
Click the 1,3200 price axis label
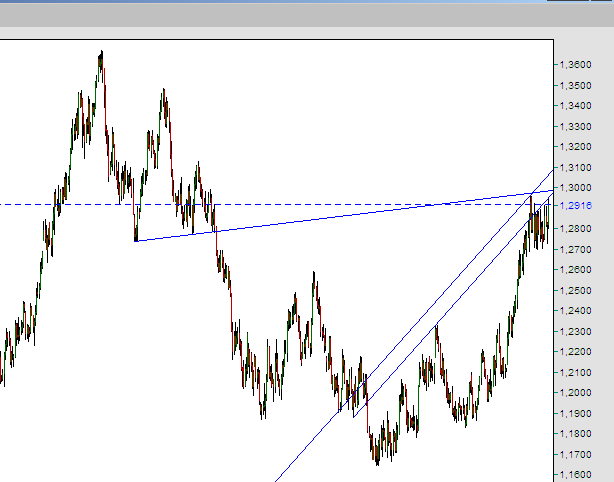[x=576, y=147]
